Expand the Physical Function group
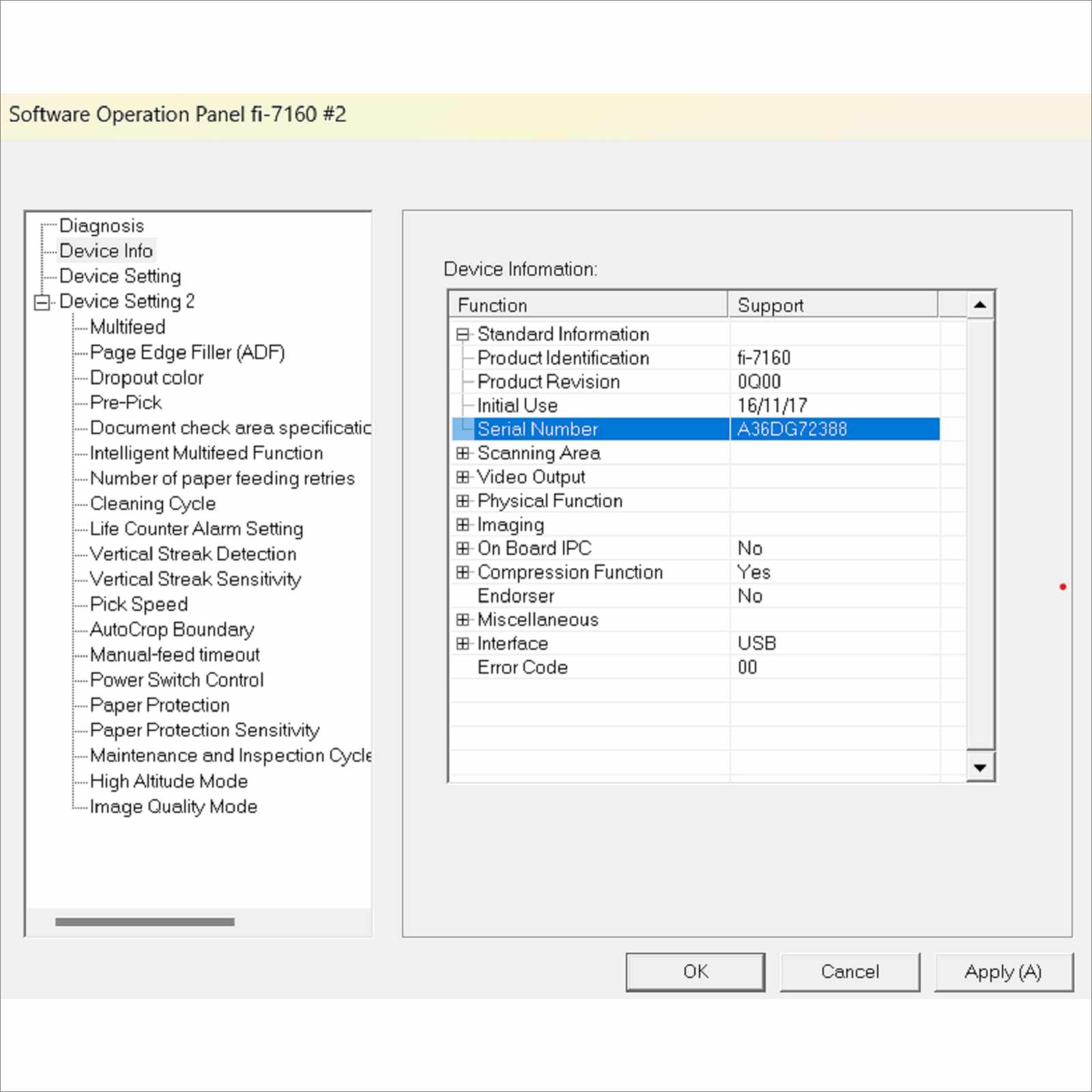The height and width of the screenshot is (1092, 1092). pyautogui.click(x=463, y=501)
